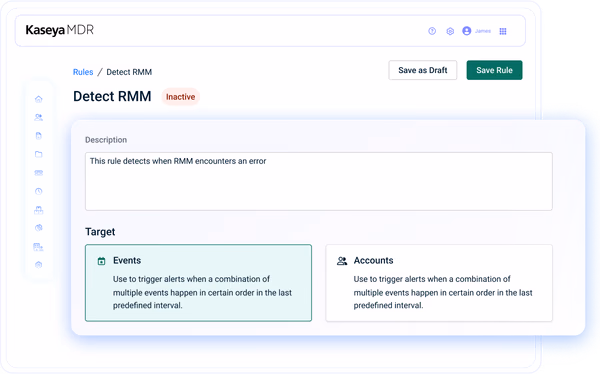Open the help question mark icon
600x374 pixels.
point(432,31)
